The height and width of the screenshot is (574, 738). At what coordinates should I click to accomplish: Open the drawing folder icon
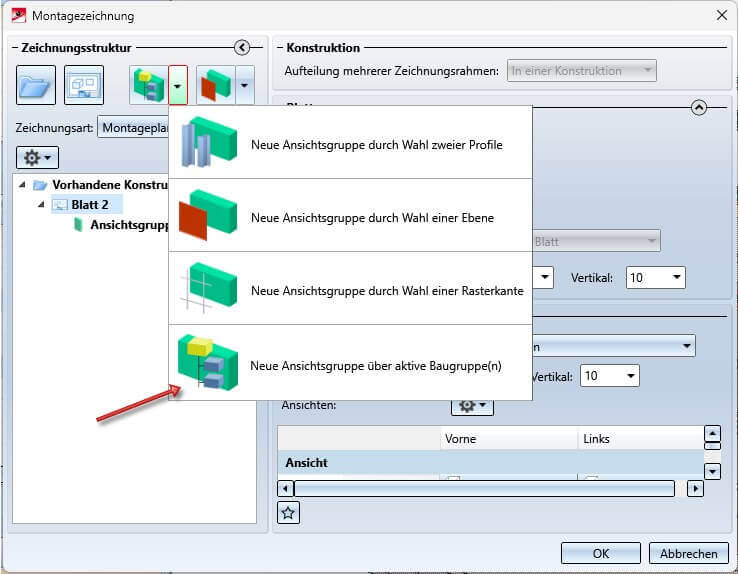[36, 85]
